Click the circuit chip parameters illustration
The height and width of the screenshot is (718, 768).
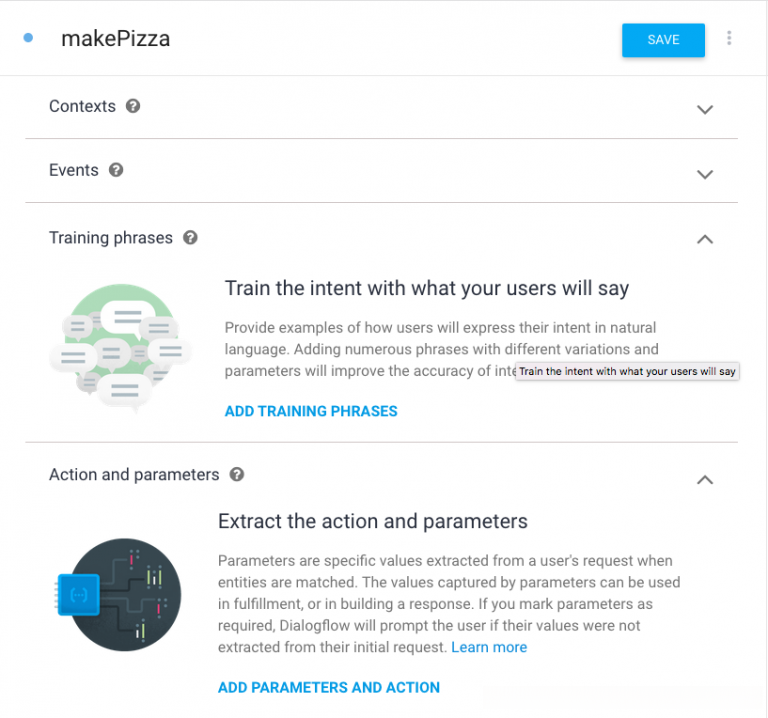118,595
